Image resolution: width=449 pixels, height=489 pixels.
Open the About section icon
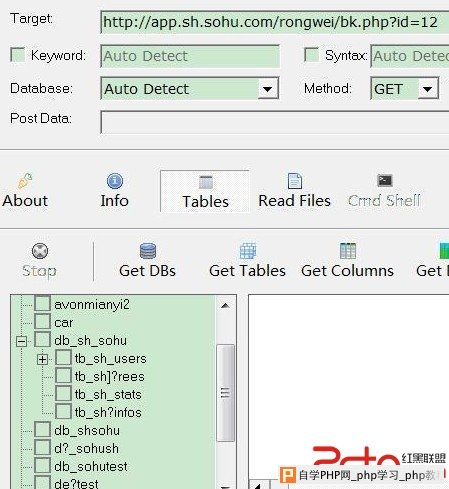click(x=25, y=181)
